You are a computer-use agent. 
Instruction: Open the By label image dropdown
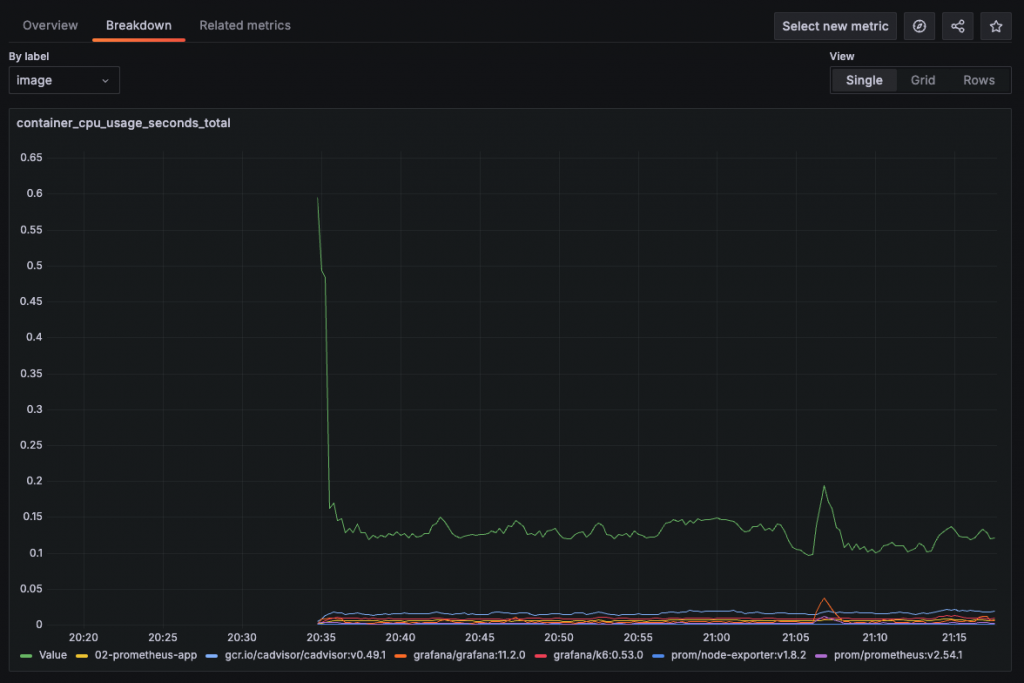[x=64, y=80]
